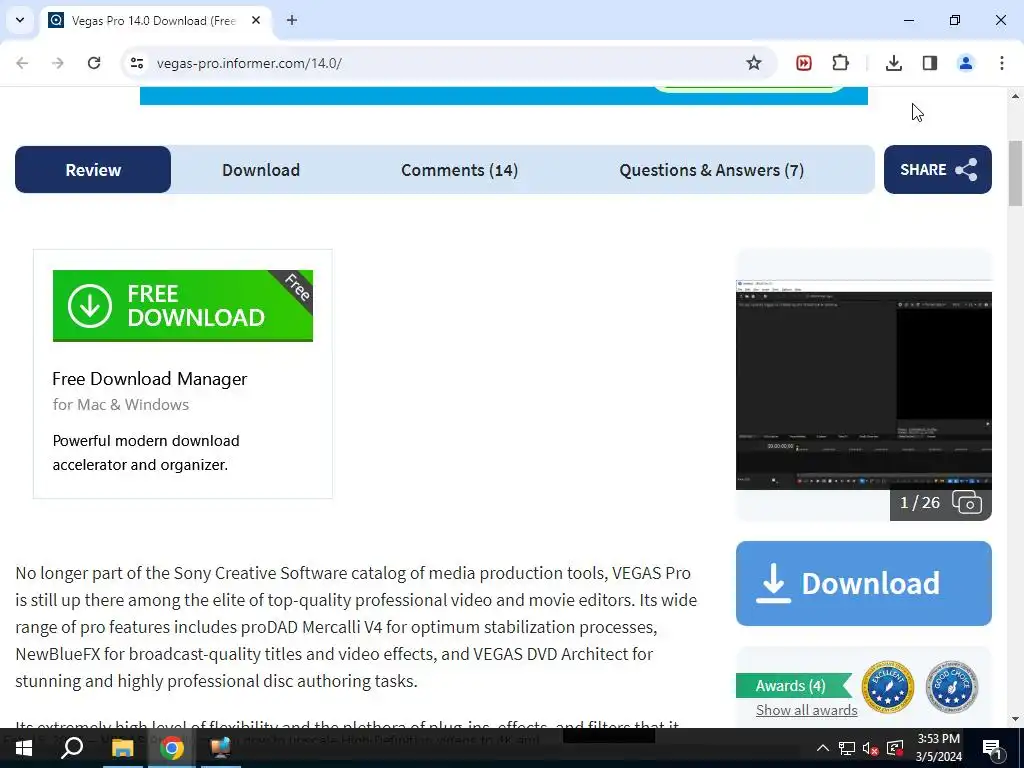
Task: Open the notification center icon
Action: click(992, 749)
